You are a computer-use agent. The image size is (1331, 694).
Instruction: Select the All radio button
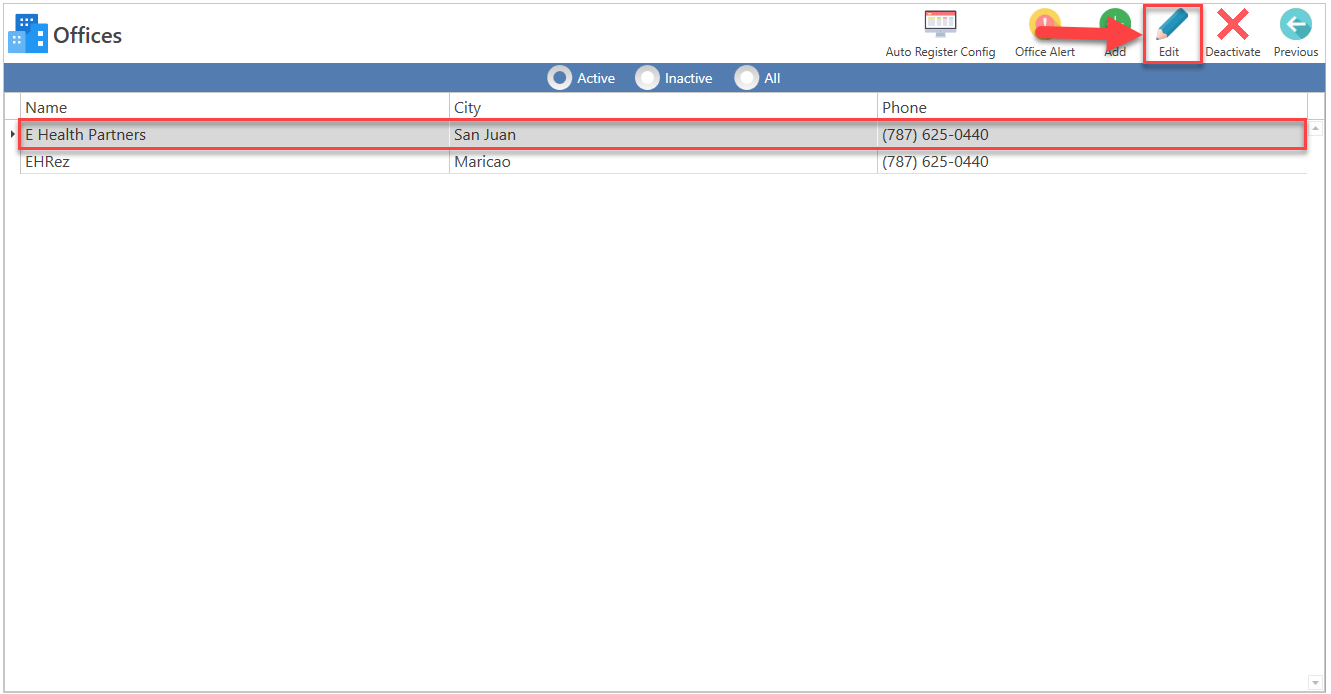tap(747, 78)
